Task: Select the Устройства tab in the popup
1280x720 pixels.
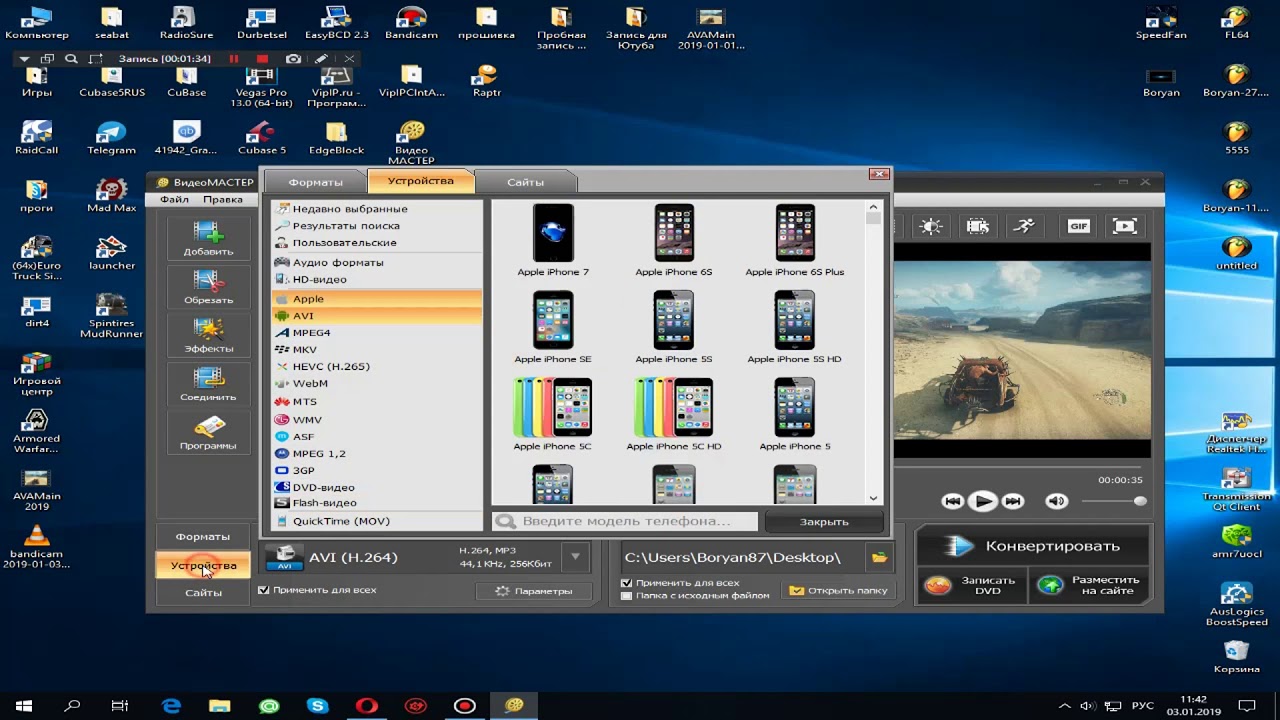Action: (420, 181)
